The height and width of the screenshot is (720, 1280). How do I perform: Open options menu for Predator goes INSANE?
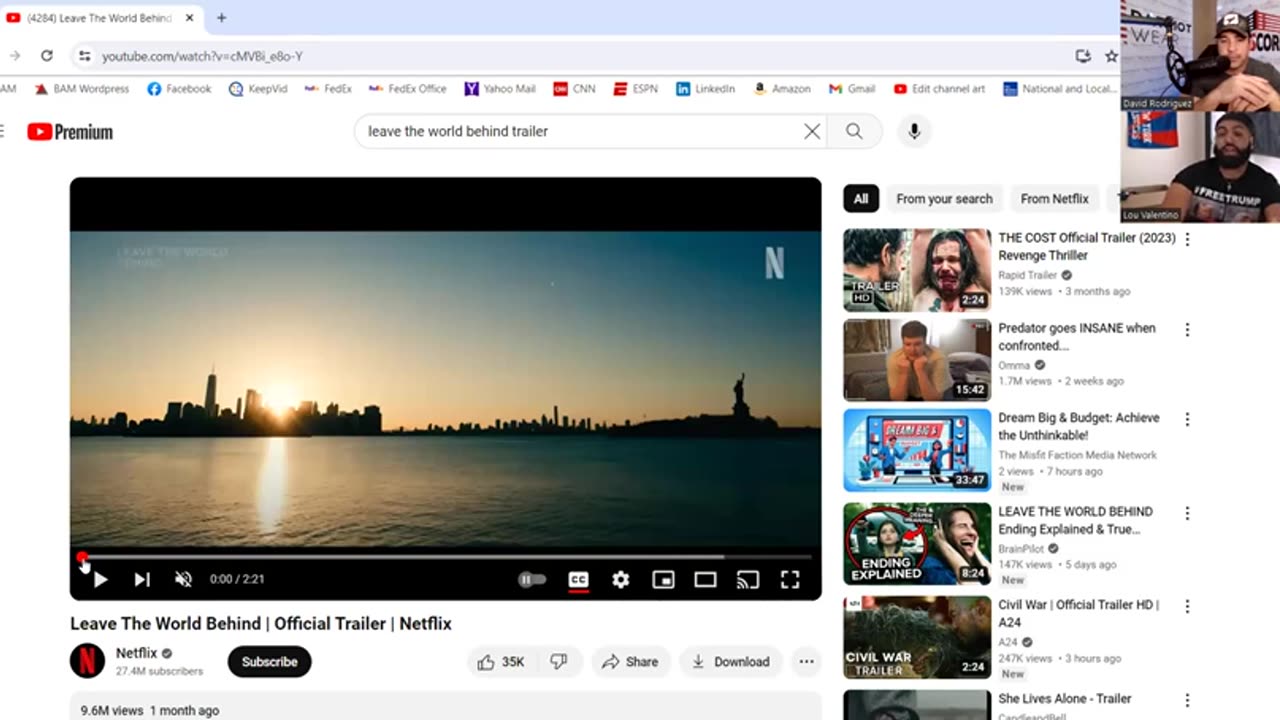[1187, 330]
